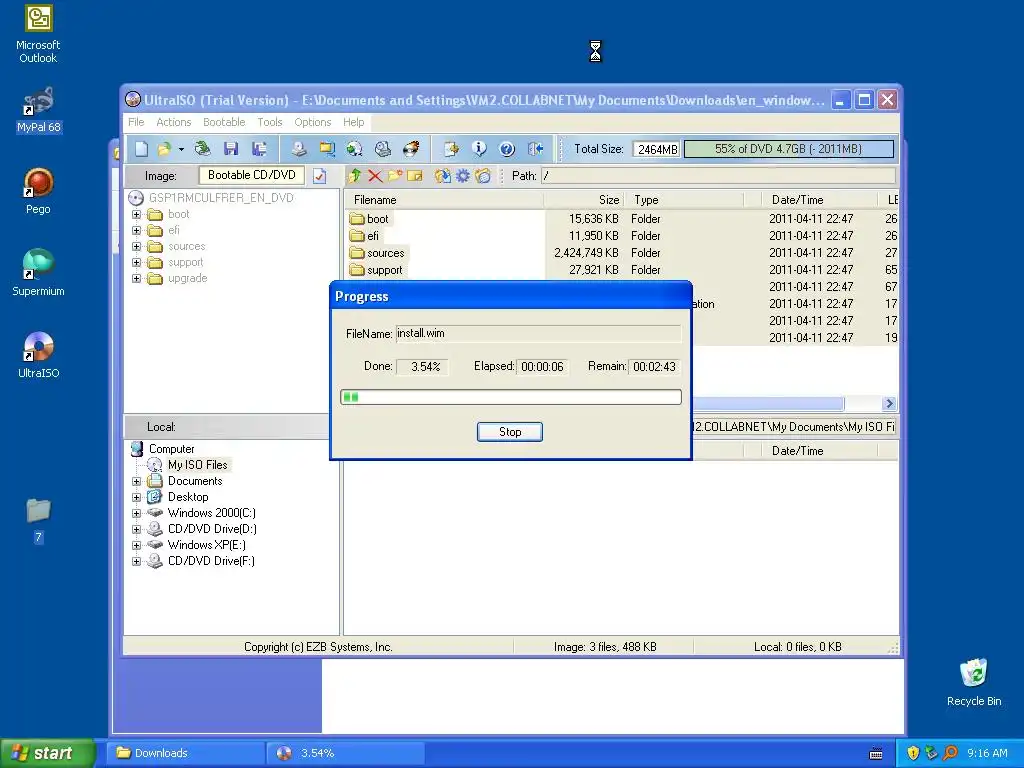Click the Save floppy disk toolbar icon

pyautogui.click(x=231, y=149)
